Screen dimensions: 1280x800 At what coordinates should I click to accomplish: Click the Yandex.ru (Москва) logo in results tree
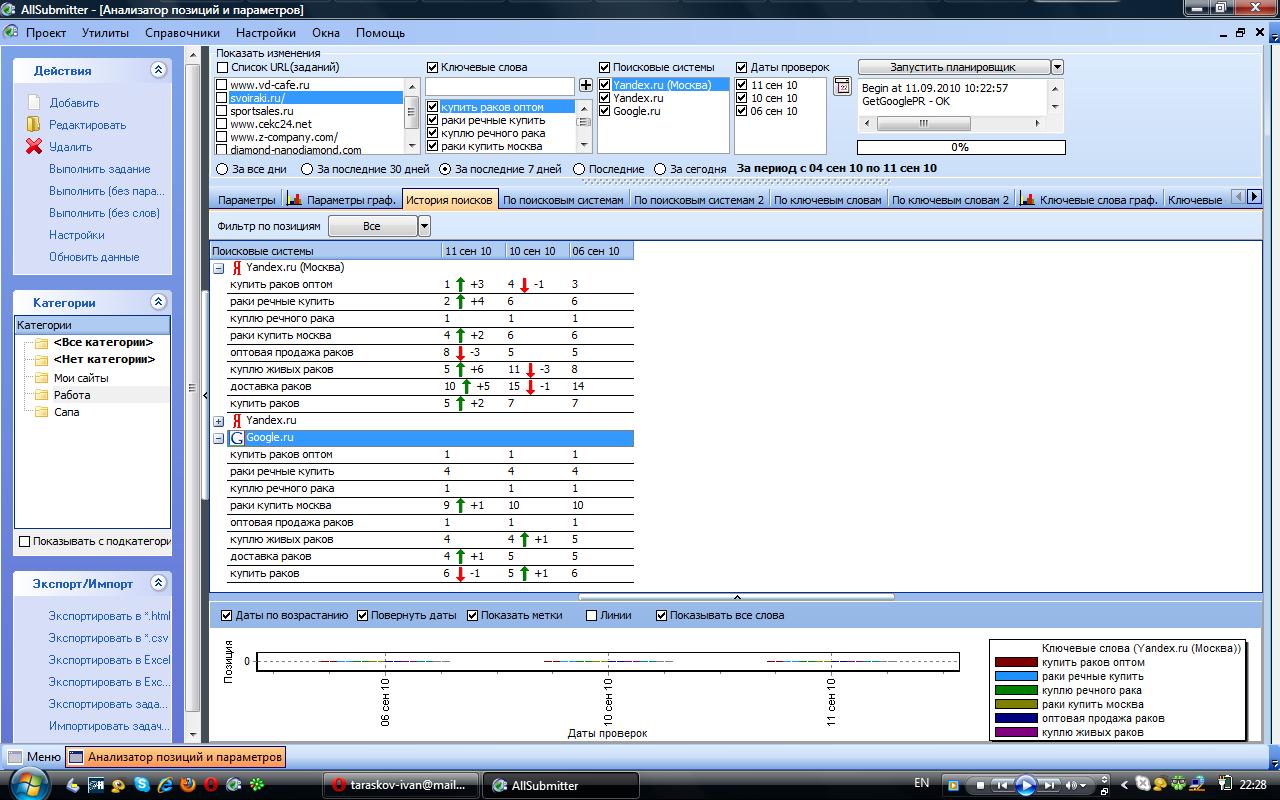(237, 268)
